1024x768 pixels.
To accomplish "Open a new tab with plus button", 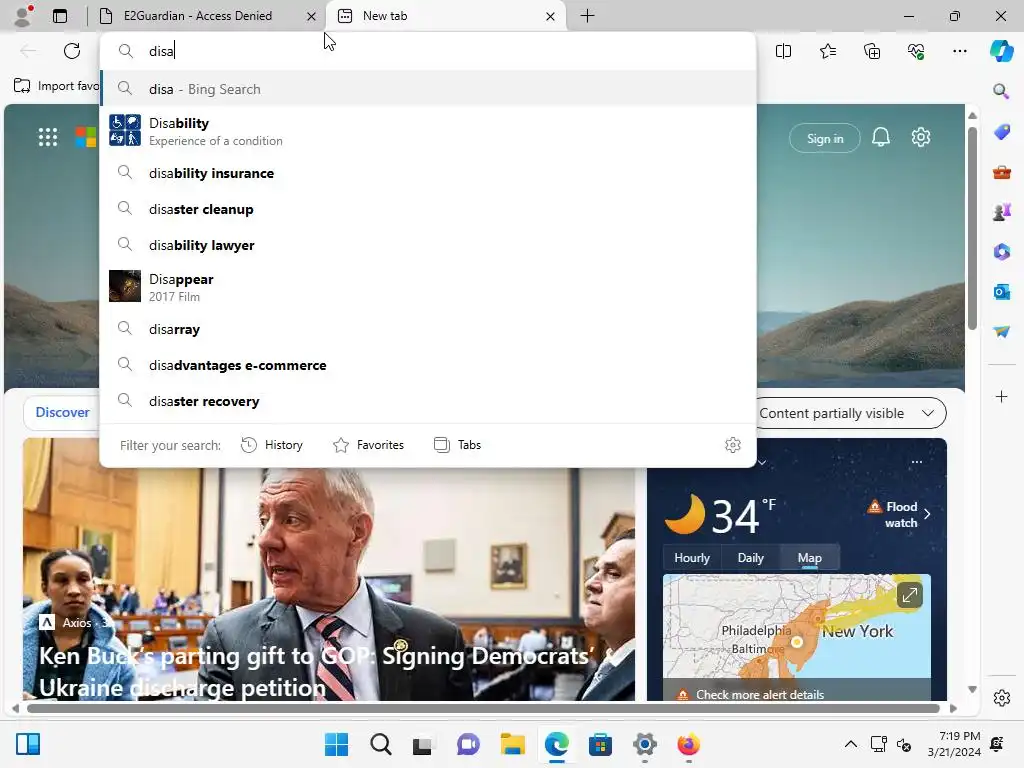I will pos(587,16).
